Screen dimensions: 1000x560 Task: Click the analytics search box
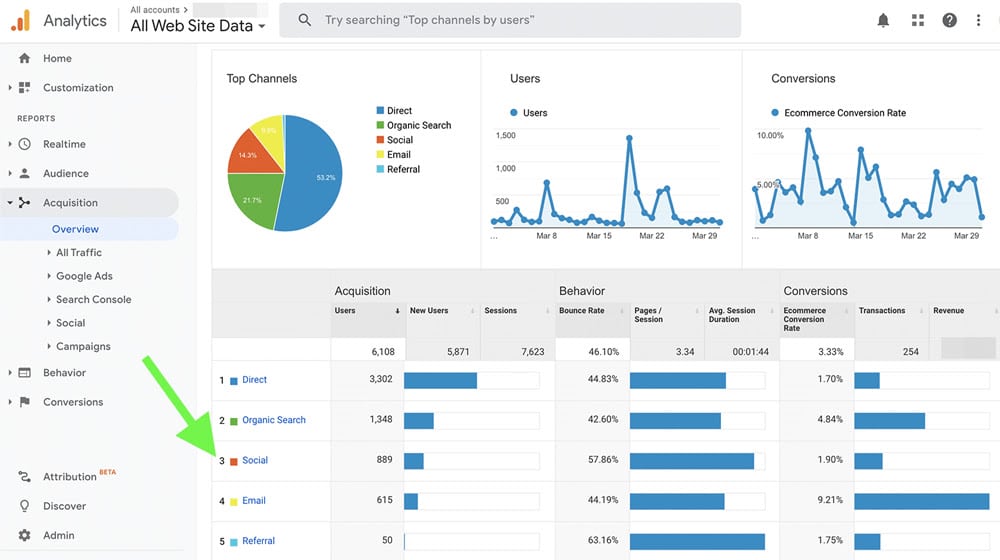point(510,20)
